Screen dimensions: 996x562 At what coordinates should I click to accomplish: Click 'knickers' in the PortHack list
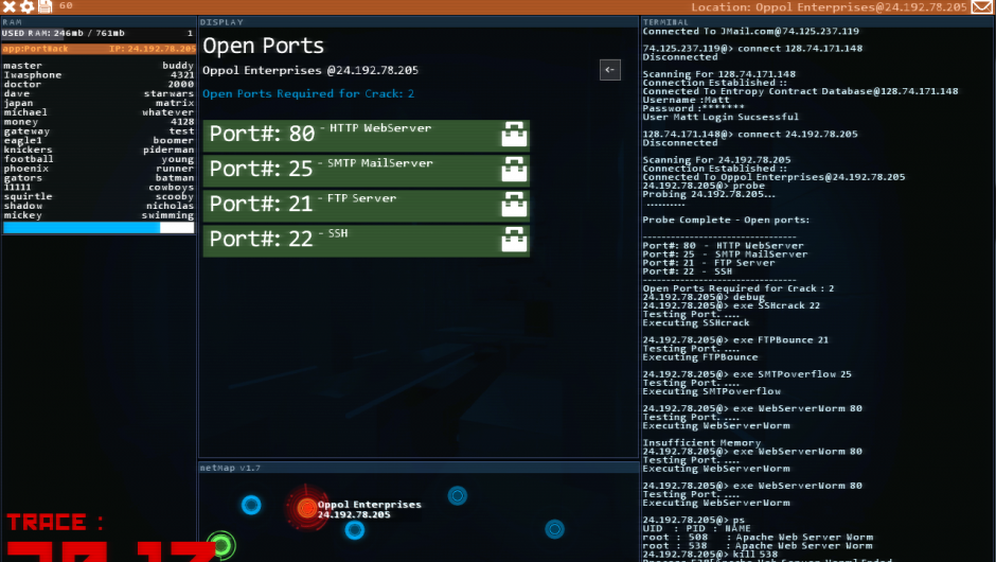pyautogui.click(x=28, y=150)
